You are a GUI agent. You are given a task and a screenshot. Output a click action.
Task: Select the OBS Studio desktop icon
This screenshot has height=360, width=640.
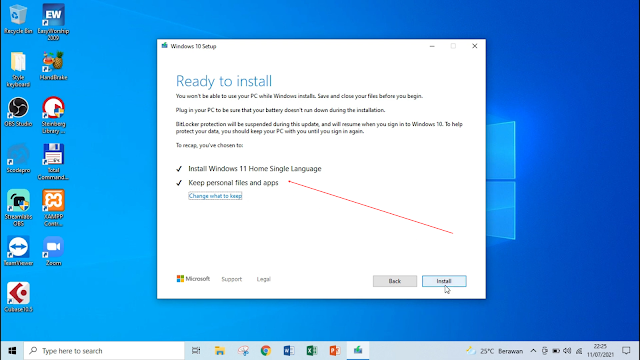coord(18,112)
